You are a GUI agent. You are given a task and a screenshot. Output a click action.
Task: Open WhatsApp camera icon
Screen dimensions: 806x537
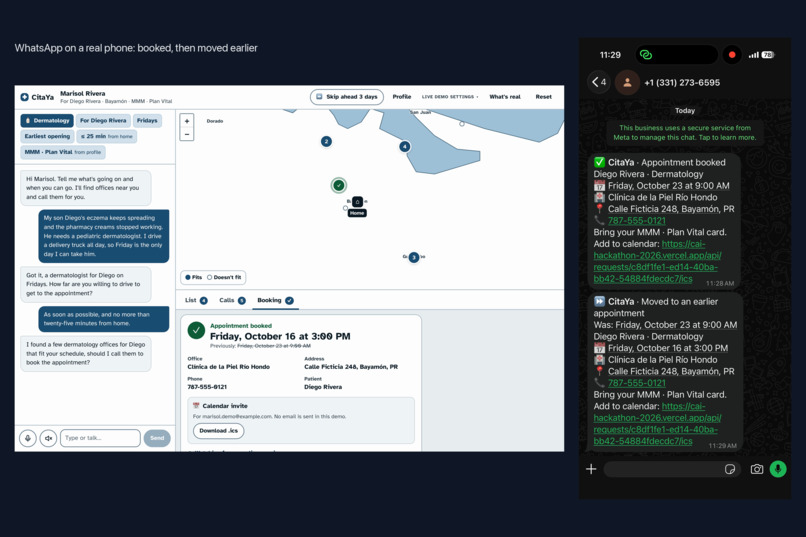[x=757, y=469]
